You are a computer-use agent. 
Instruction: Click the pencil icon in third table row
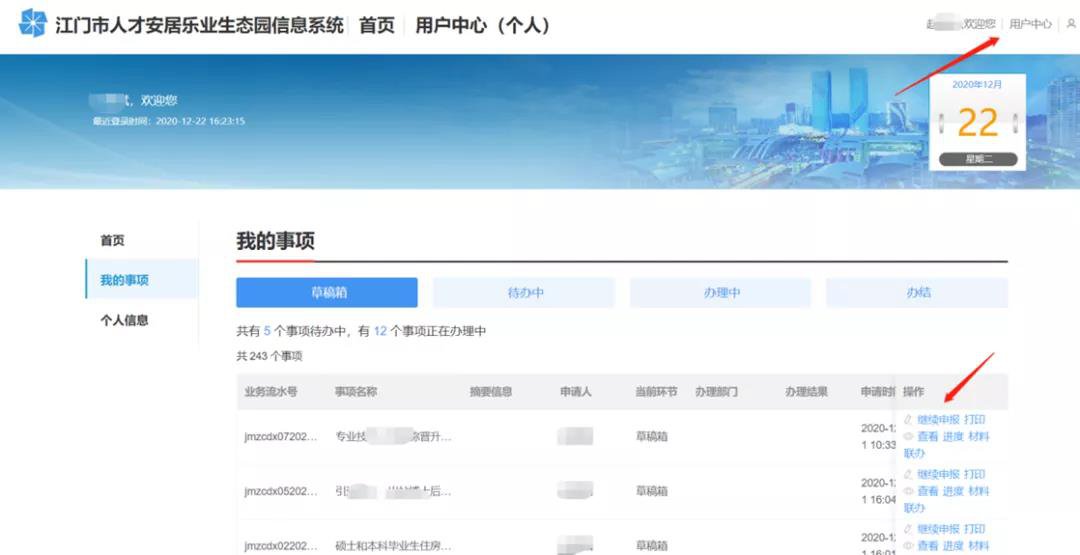pyautogui.click(x=908, y=530)
